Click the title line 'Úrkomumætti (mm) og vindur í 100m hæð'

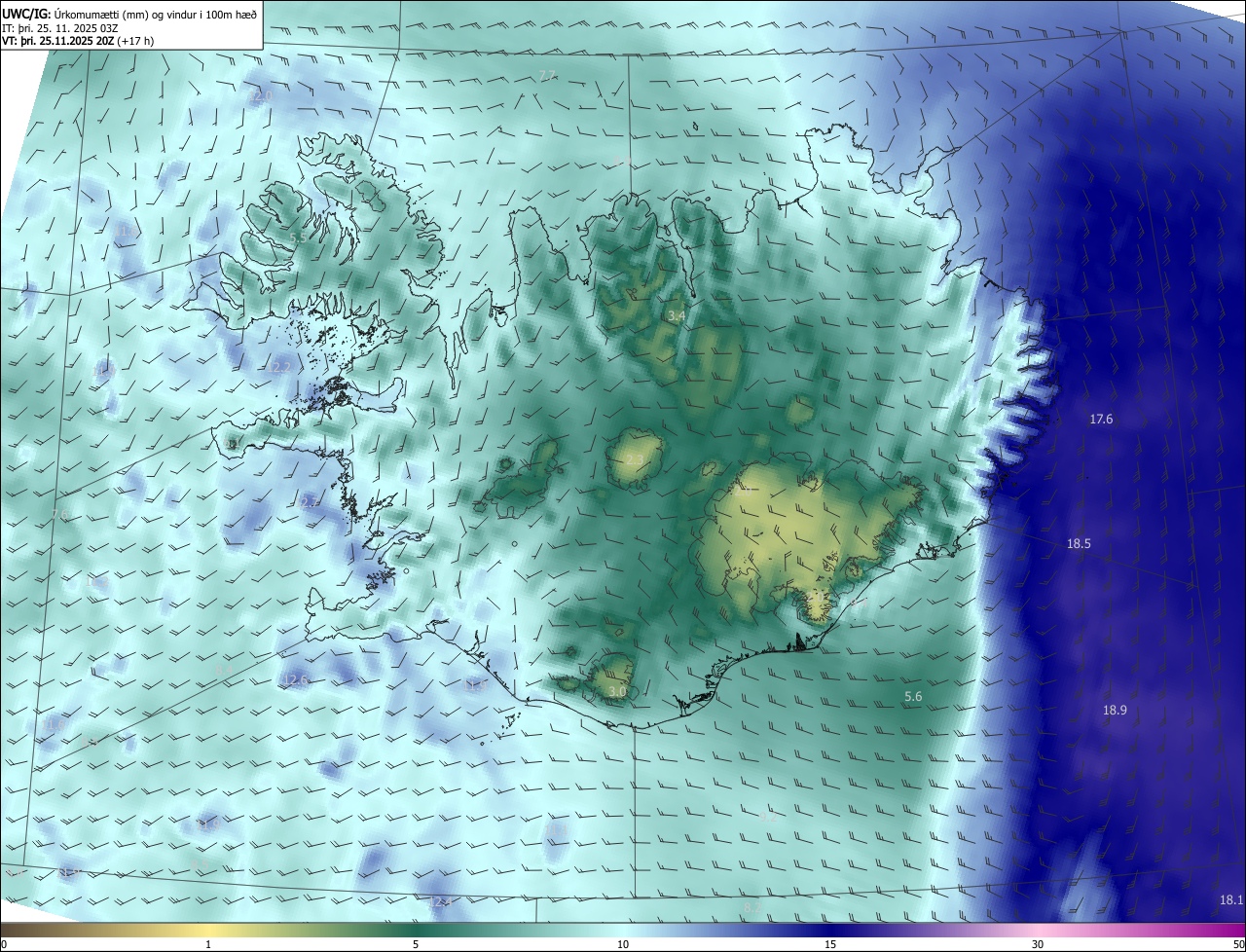point(155,14)
